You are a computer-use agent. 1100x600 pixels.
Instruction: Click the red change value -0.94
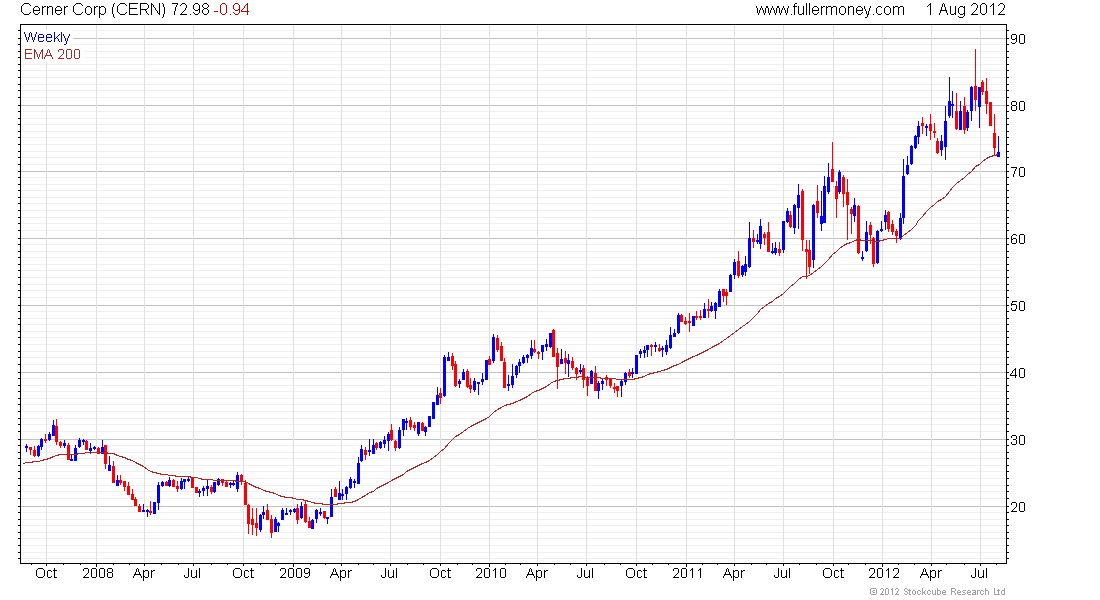[x=232, y=10]
